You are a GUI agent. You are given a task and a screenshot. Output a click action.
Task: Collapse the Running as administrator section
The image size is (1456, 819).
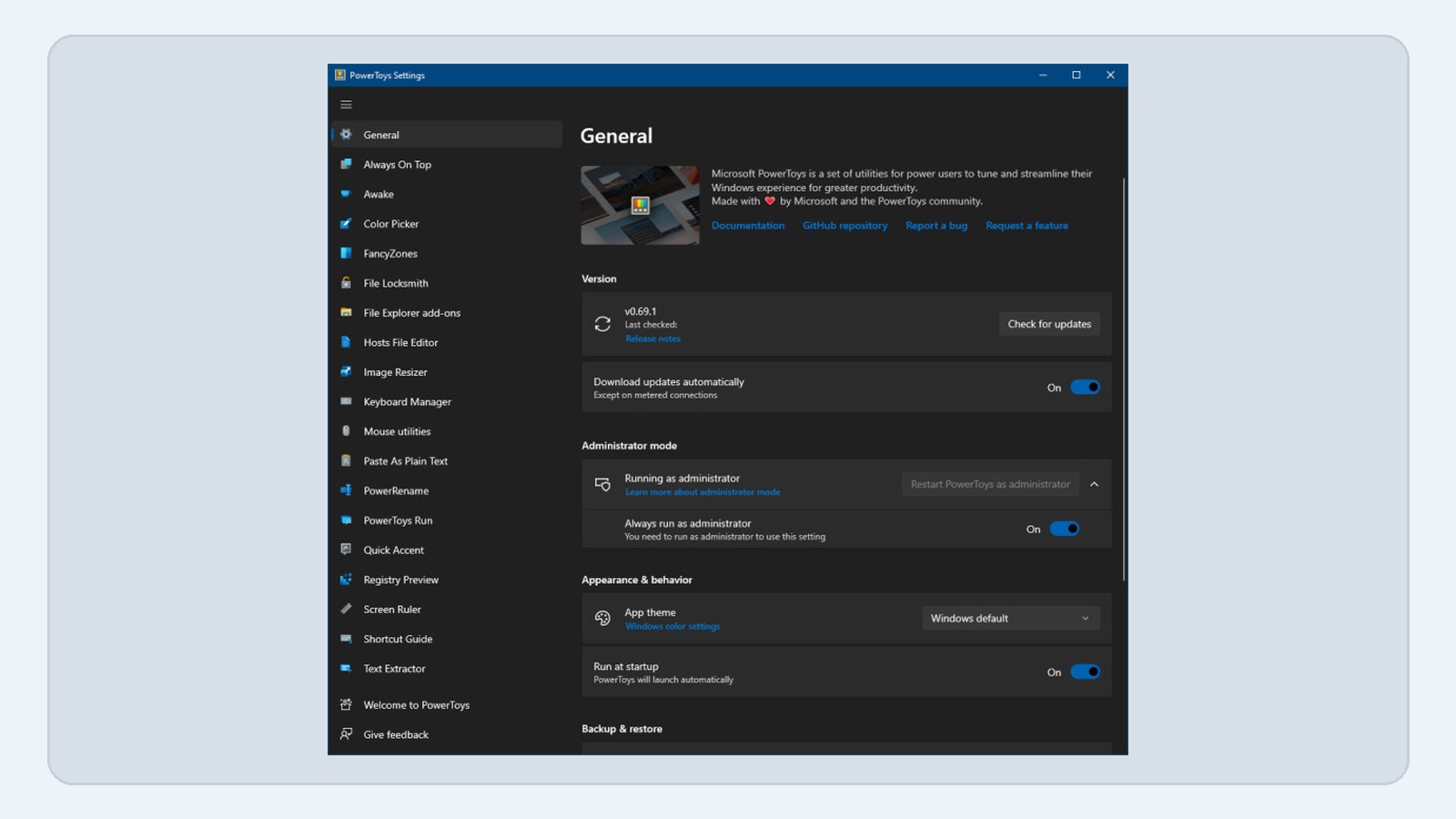point(1094,484)
